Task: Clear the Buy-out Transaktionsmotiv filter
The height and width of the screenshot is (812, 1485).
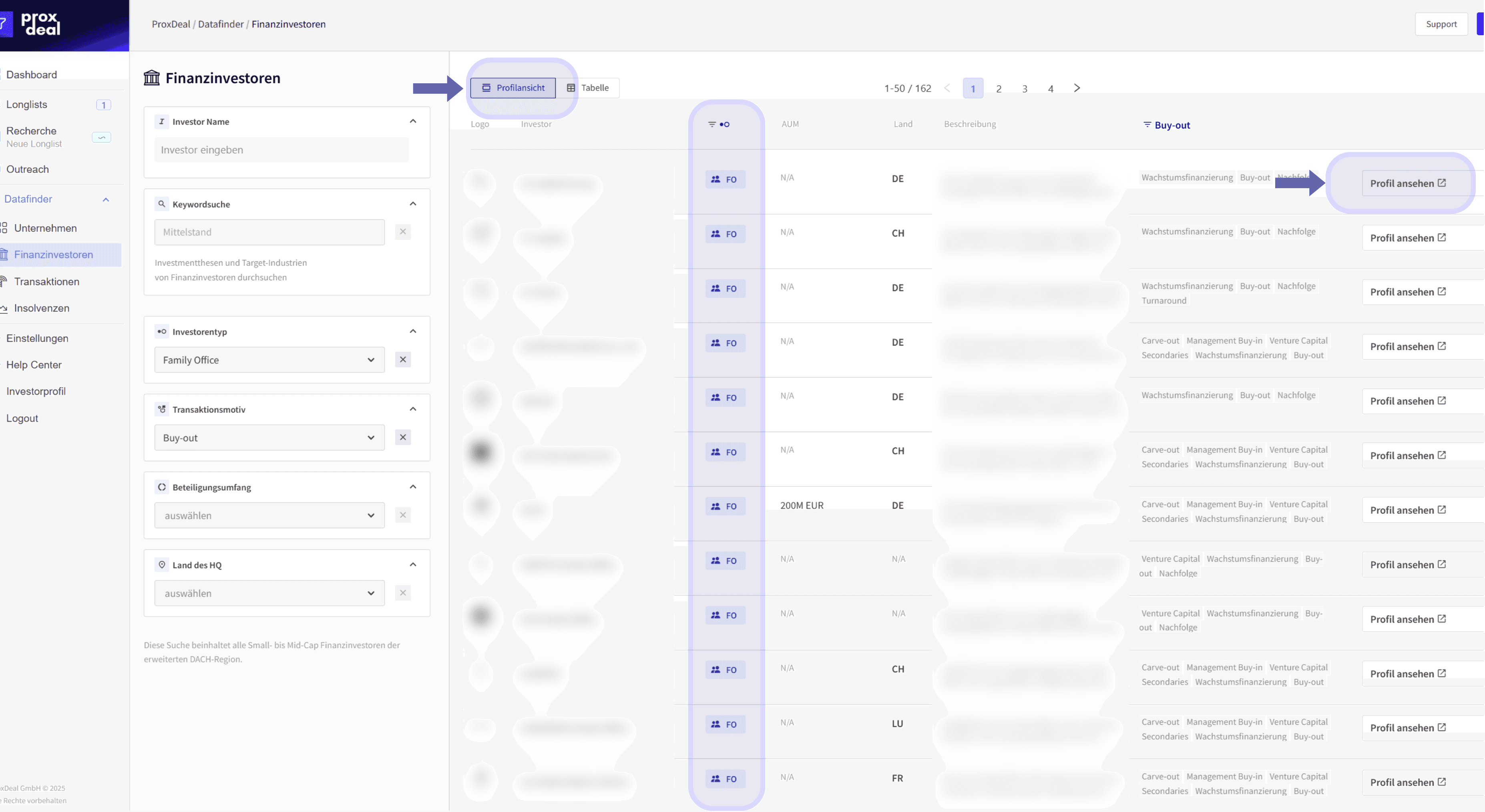Action: pyautogui.click(x=402, y=437)
